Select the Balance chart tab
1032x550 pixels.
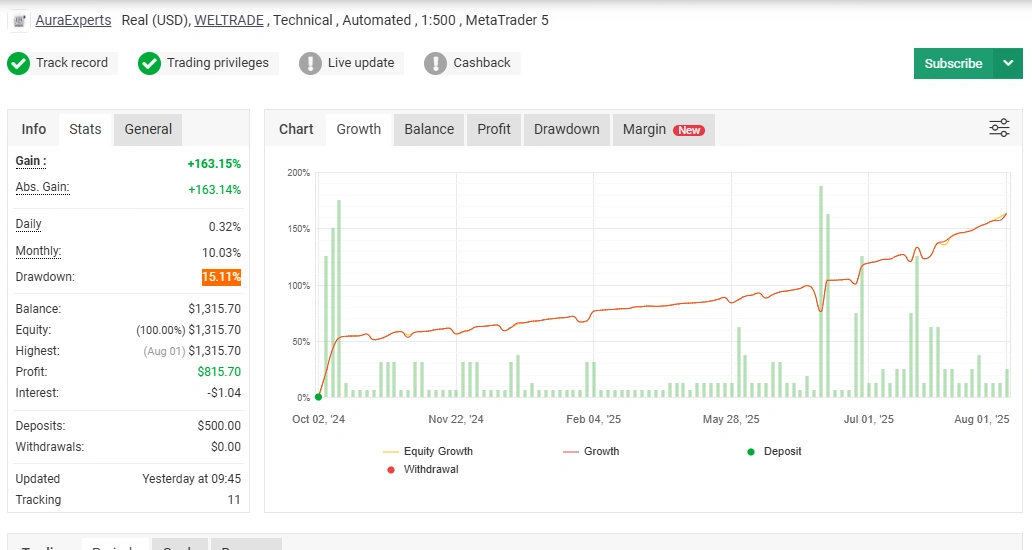pyautogui.click(x=429, y=129)
